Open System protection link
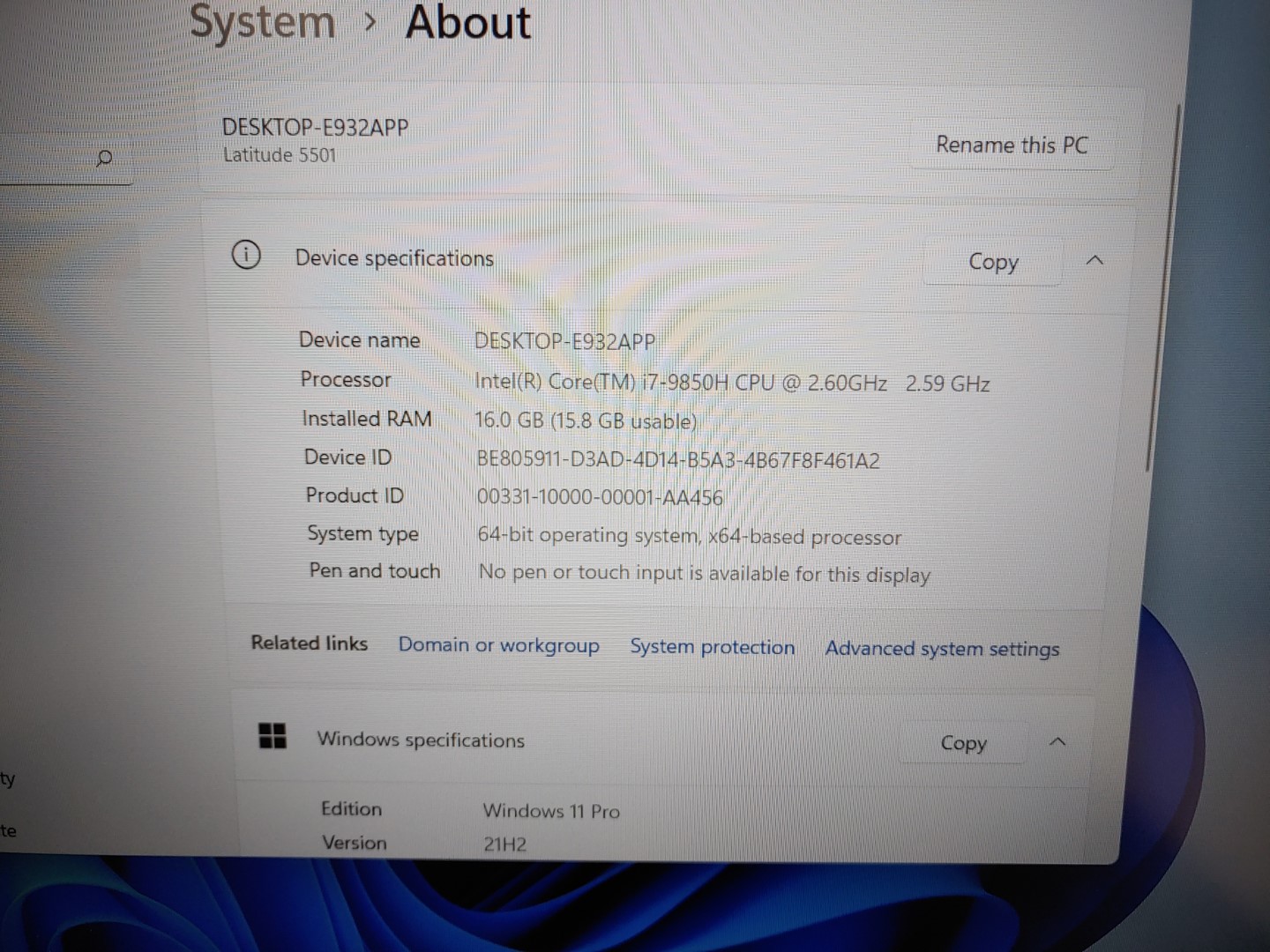Viewport: 1270px width, 952px height. (713, 647)
